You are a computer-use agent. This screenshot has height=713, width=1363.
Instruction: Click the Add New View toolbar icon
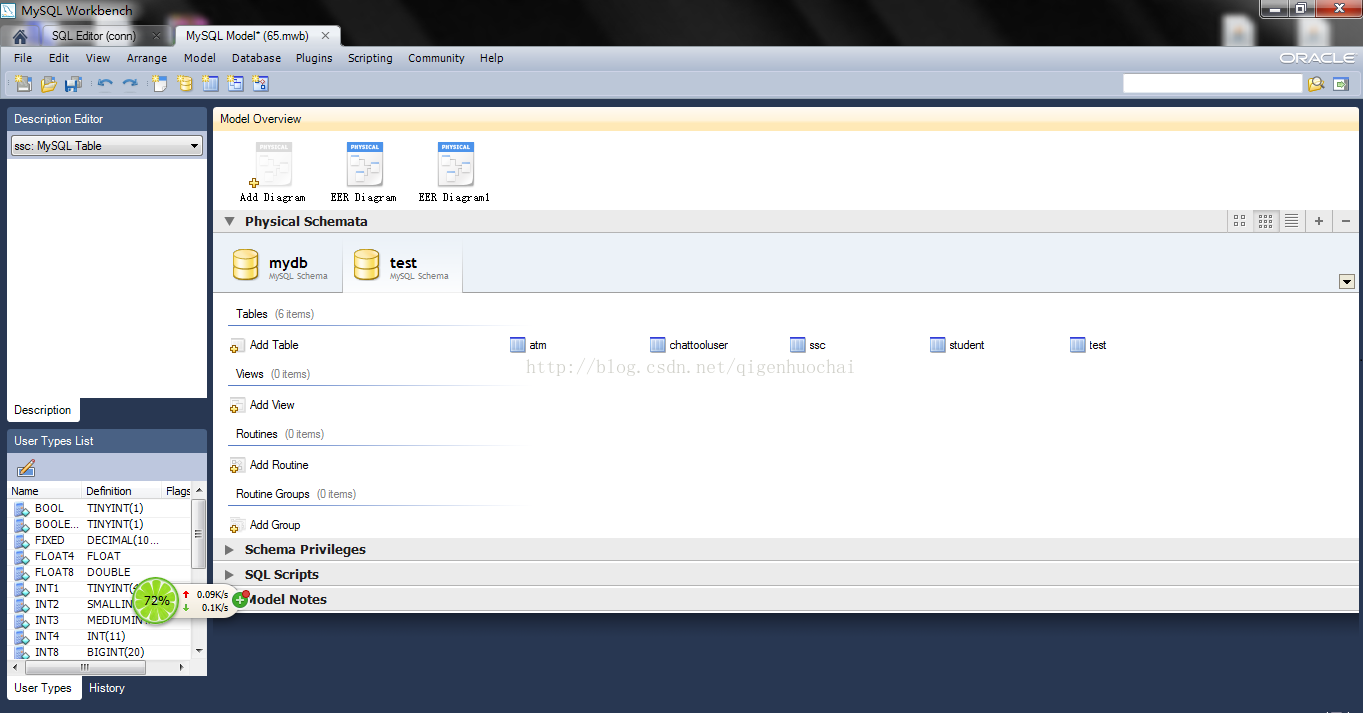tap(235, 84)
